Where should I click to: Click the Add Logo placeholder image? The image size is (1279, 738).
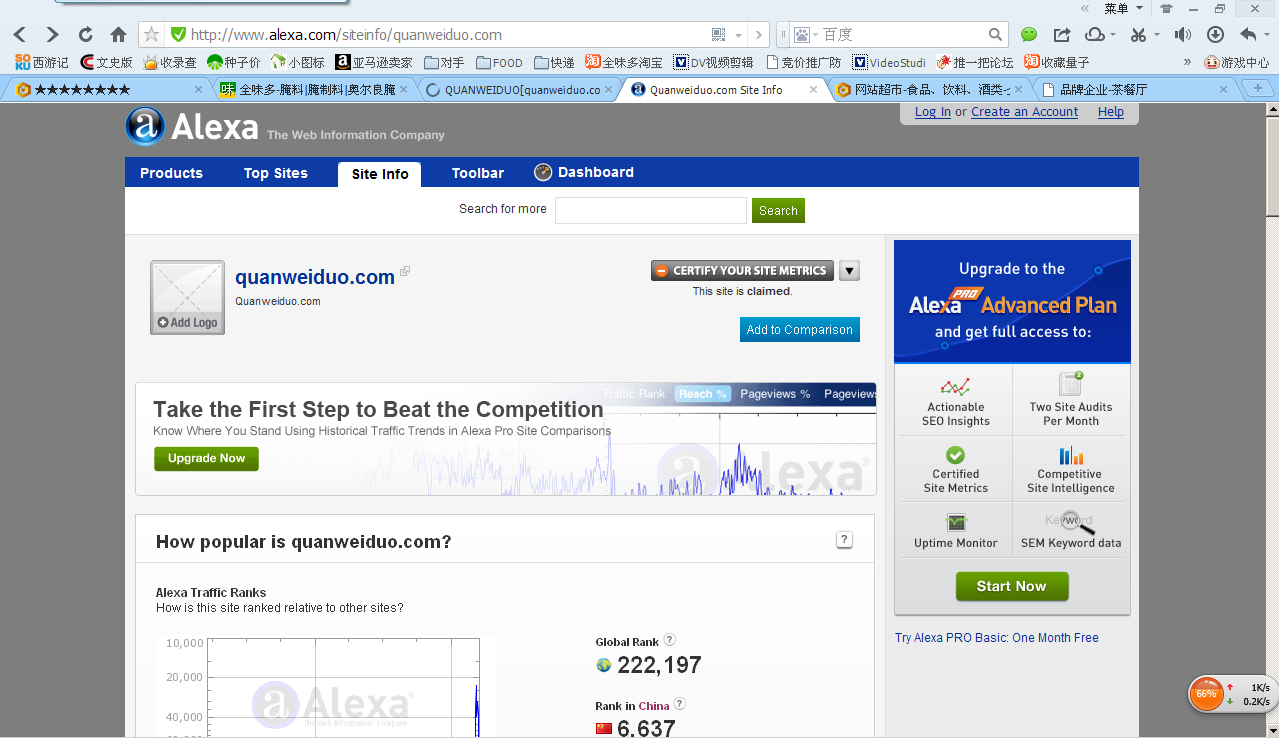click(x=187, y=297)
